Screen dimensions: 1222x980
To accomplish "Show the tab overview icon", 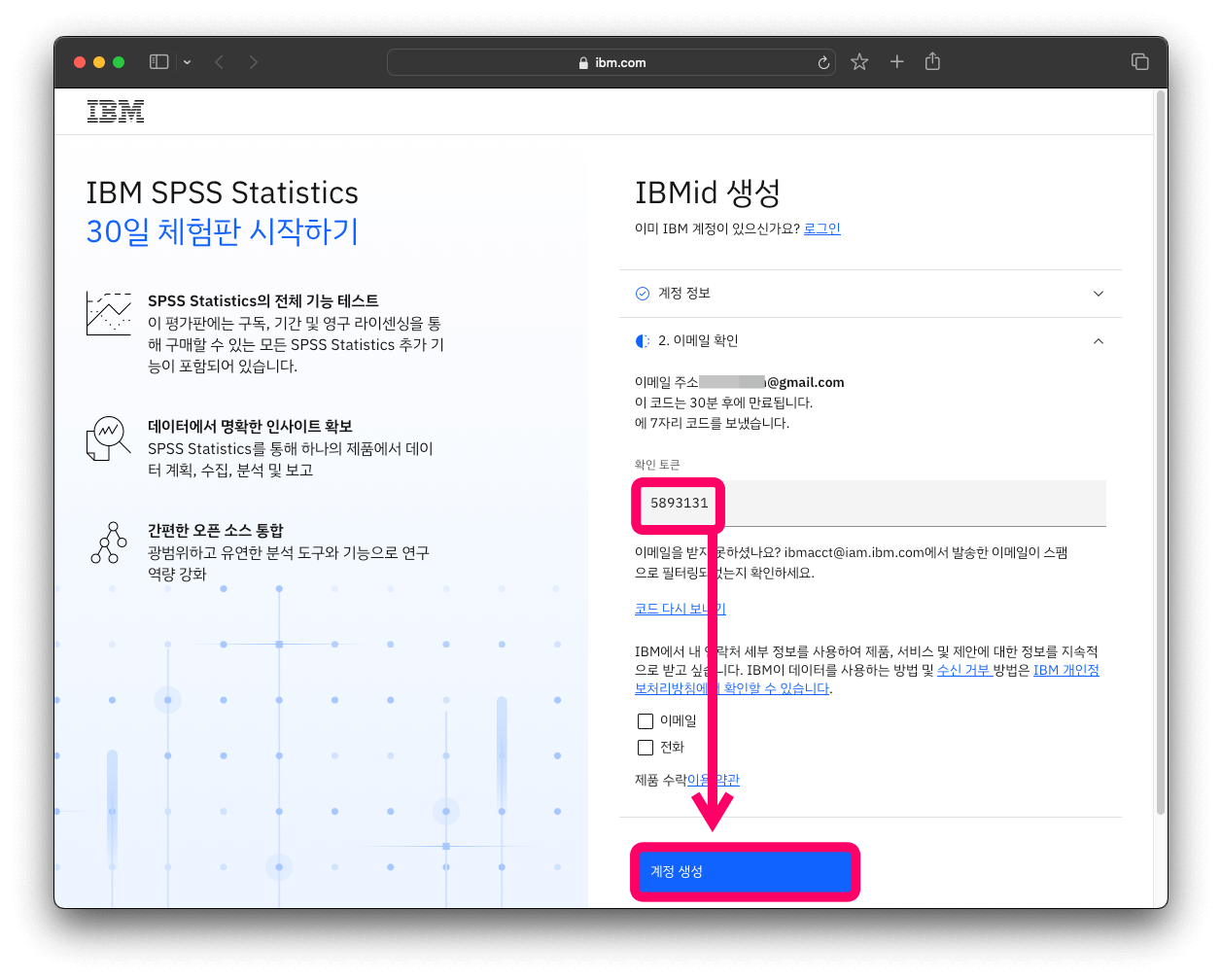I will tap(1140, 62).
